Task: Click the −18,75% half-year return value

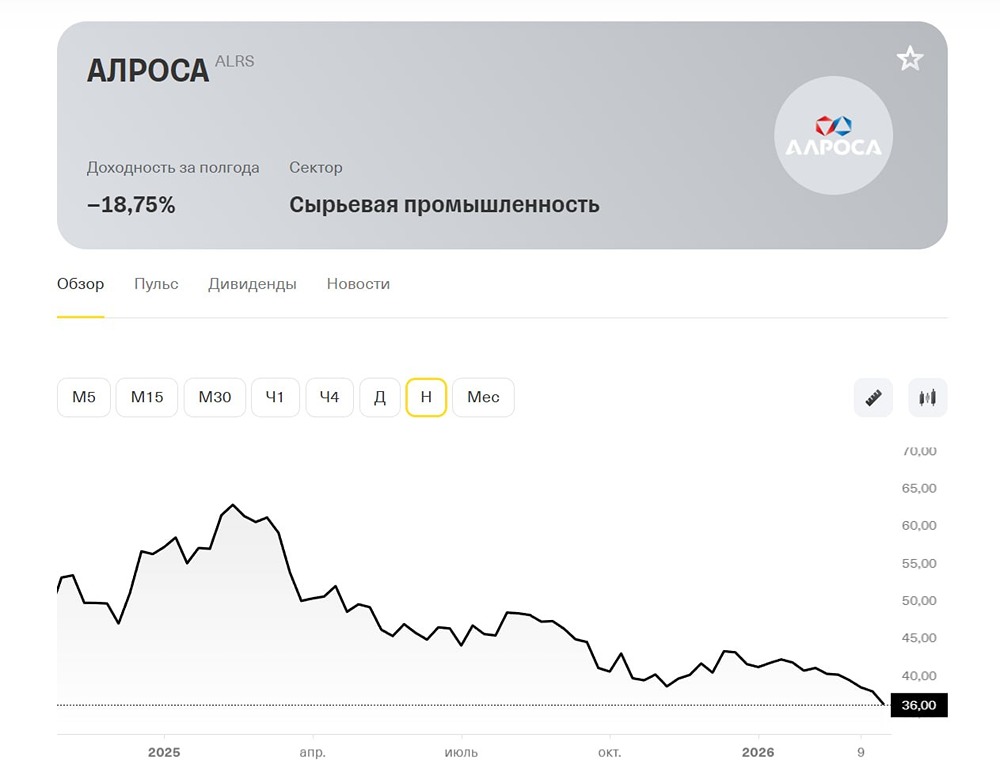Action: coord(131,204)
